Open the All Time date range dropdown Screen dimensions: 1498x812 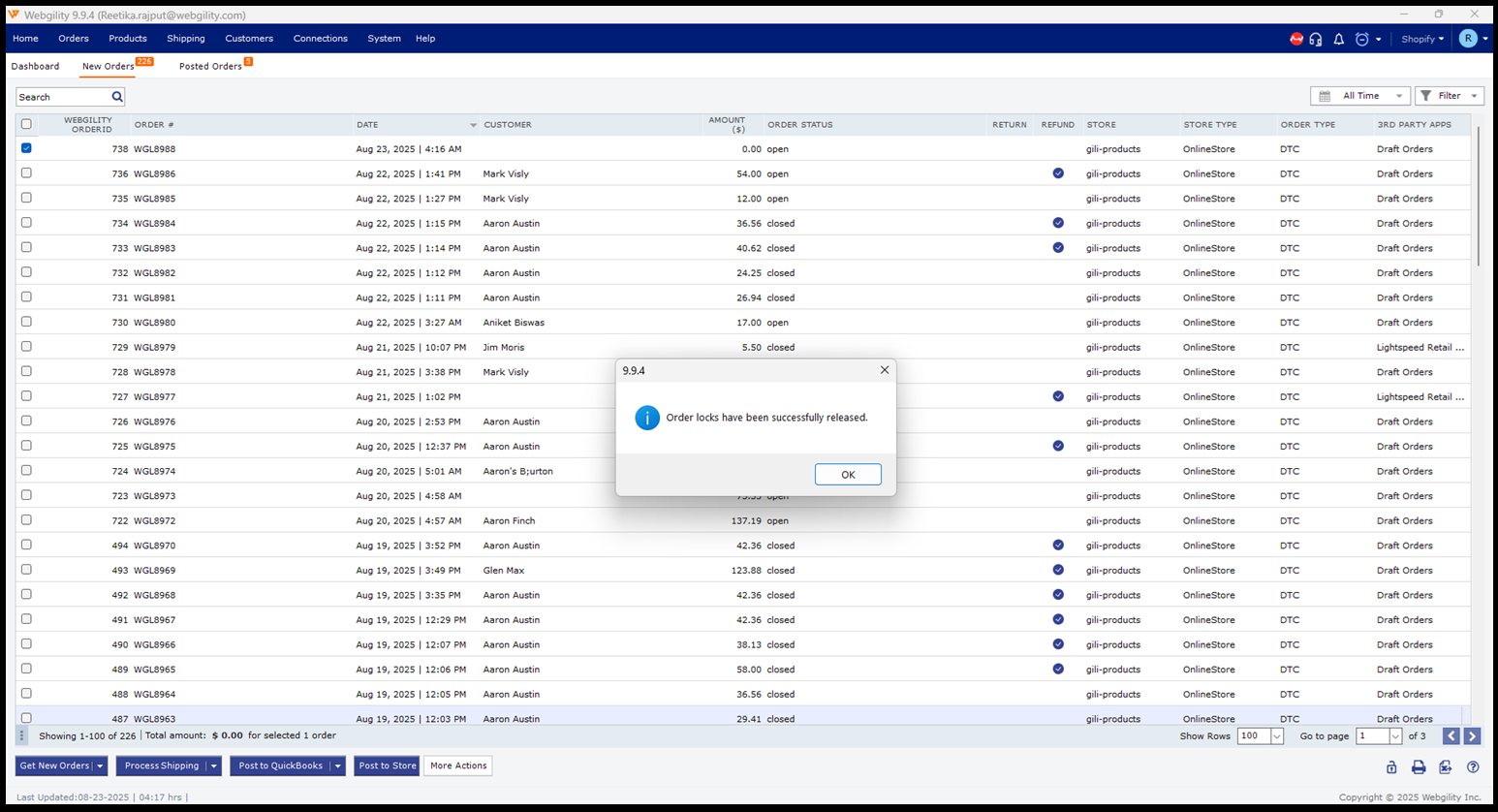1359,96
